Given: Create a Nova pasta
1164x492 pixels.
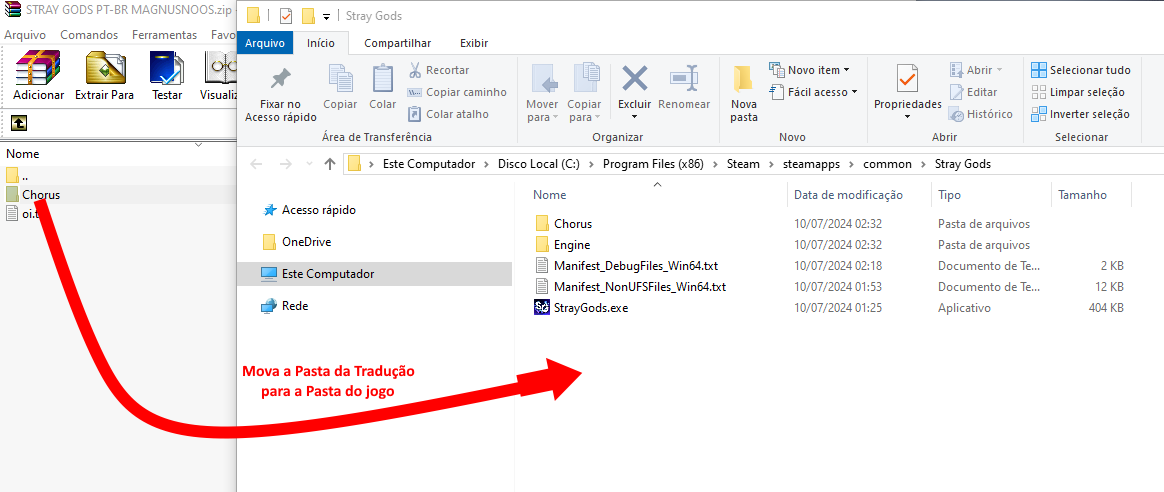Looking at the screenshot, I should click(x=744, y=93).
